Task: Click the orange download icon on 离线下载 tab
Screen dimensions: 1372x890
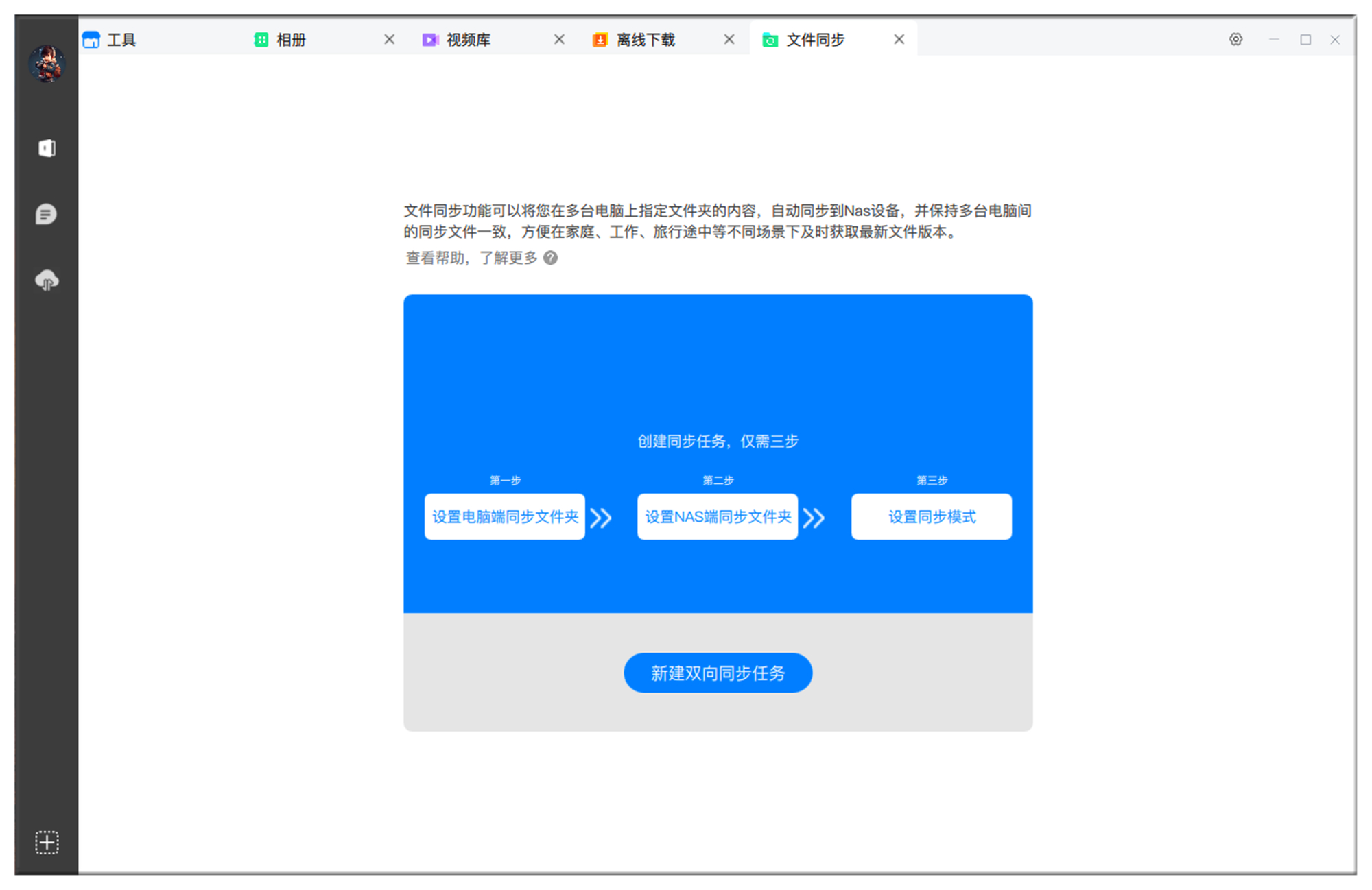Action: click(x=600, y=39)
